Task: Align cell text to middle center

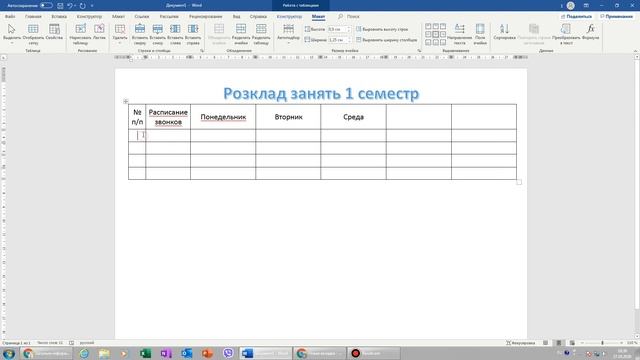Action: pos(436,34)
